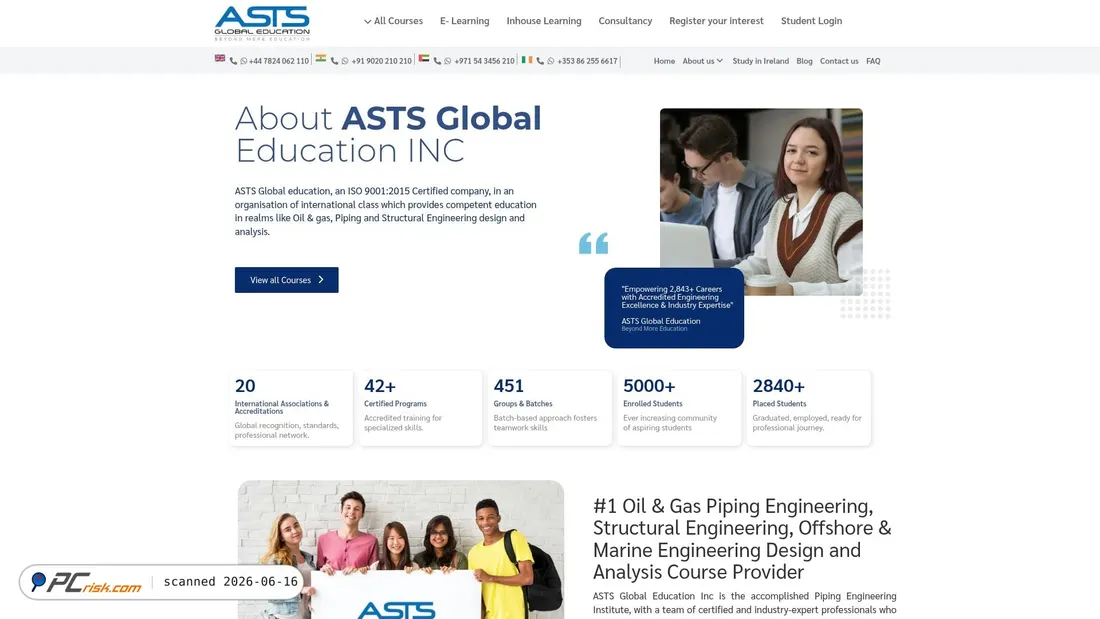Select the 2840+ Placed Students card
This screenshot has height=619, width=1100.
[x=809, y=408]
